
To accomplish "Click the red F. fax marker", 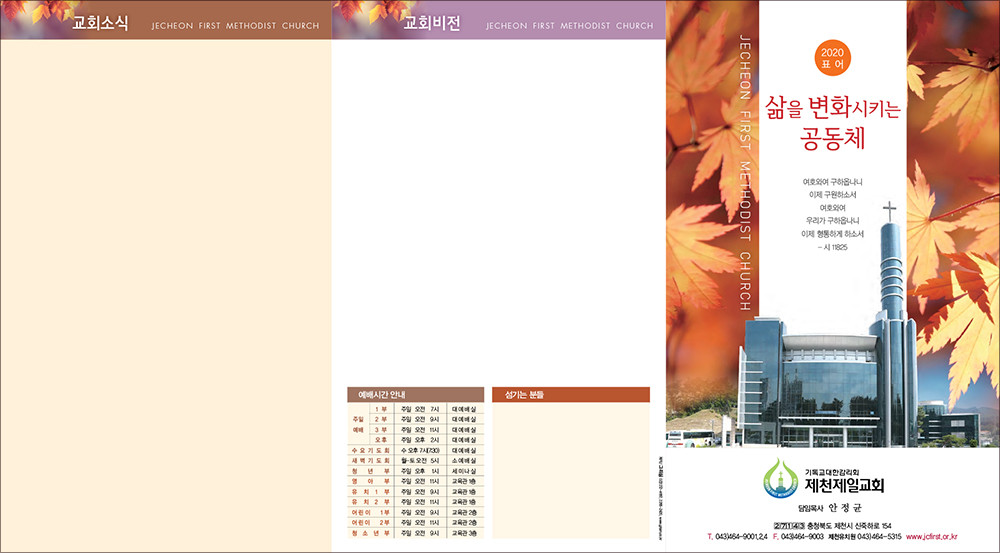I will 775,538.
